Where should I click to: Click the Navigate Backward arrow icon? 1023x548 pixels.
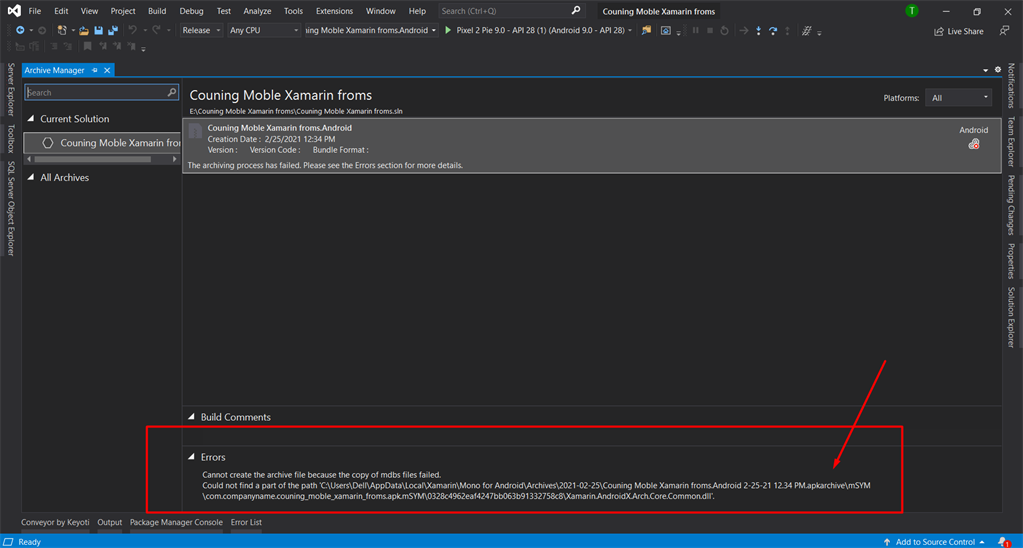(x=20, y=30)
